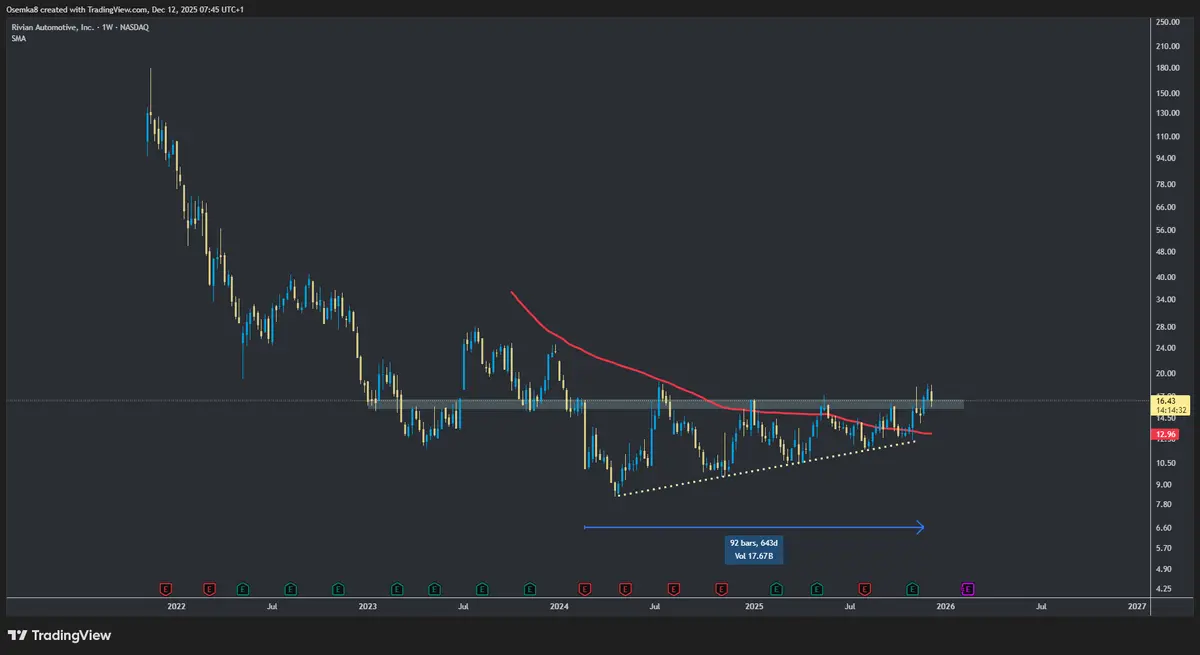This screenshot has width=1200, height=655.
Task: Click the last red earnings marker in 2025
Action: point(864,589)
